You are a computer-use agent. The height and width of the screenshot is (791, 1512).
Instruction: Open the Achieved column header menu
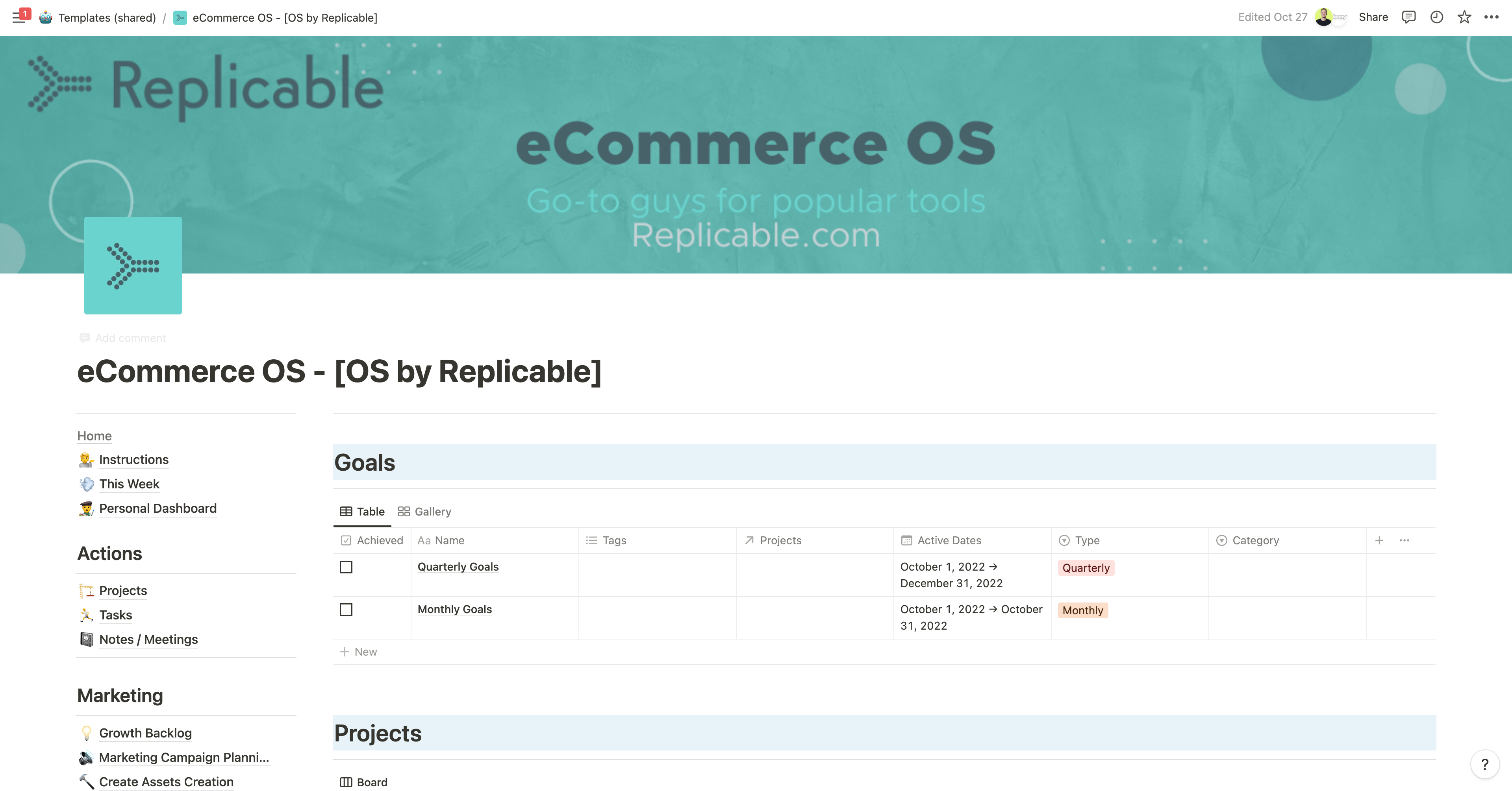(372, 540)
